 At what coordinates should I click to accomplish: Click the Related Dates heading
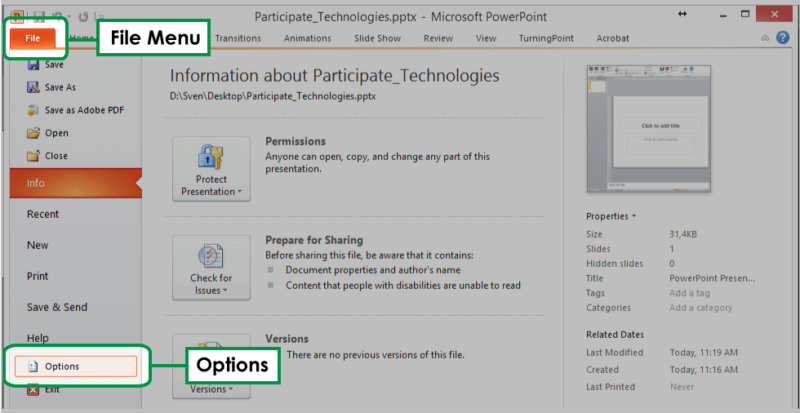click(615, 335)
